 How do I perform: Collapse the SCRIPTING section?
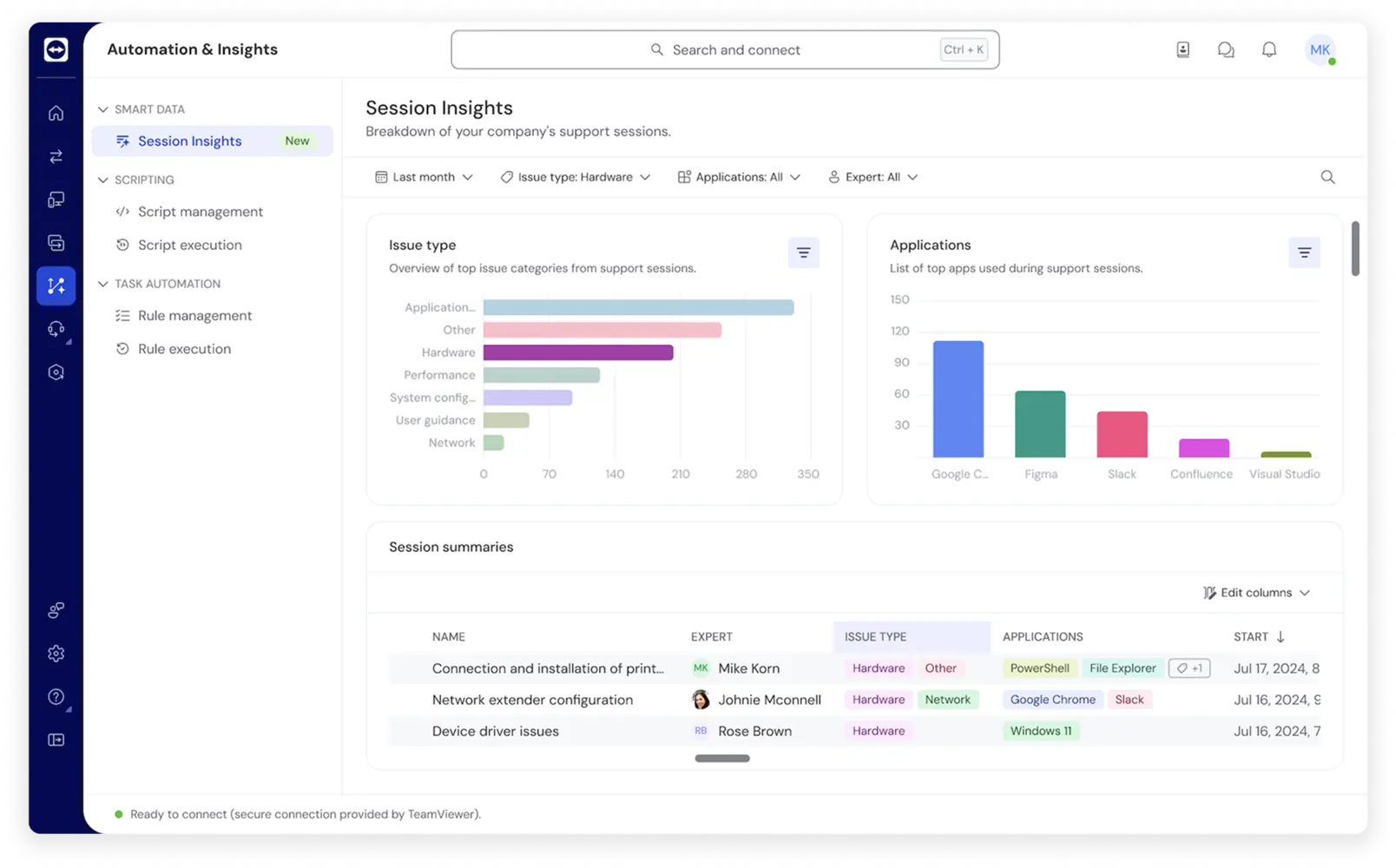[x=135, y=180]
